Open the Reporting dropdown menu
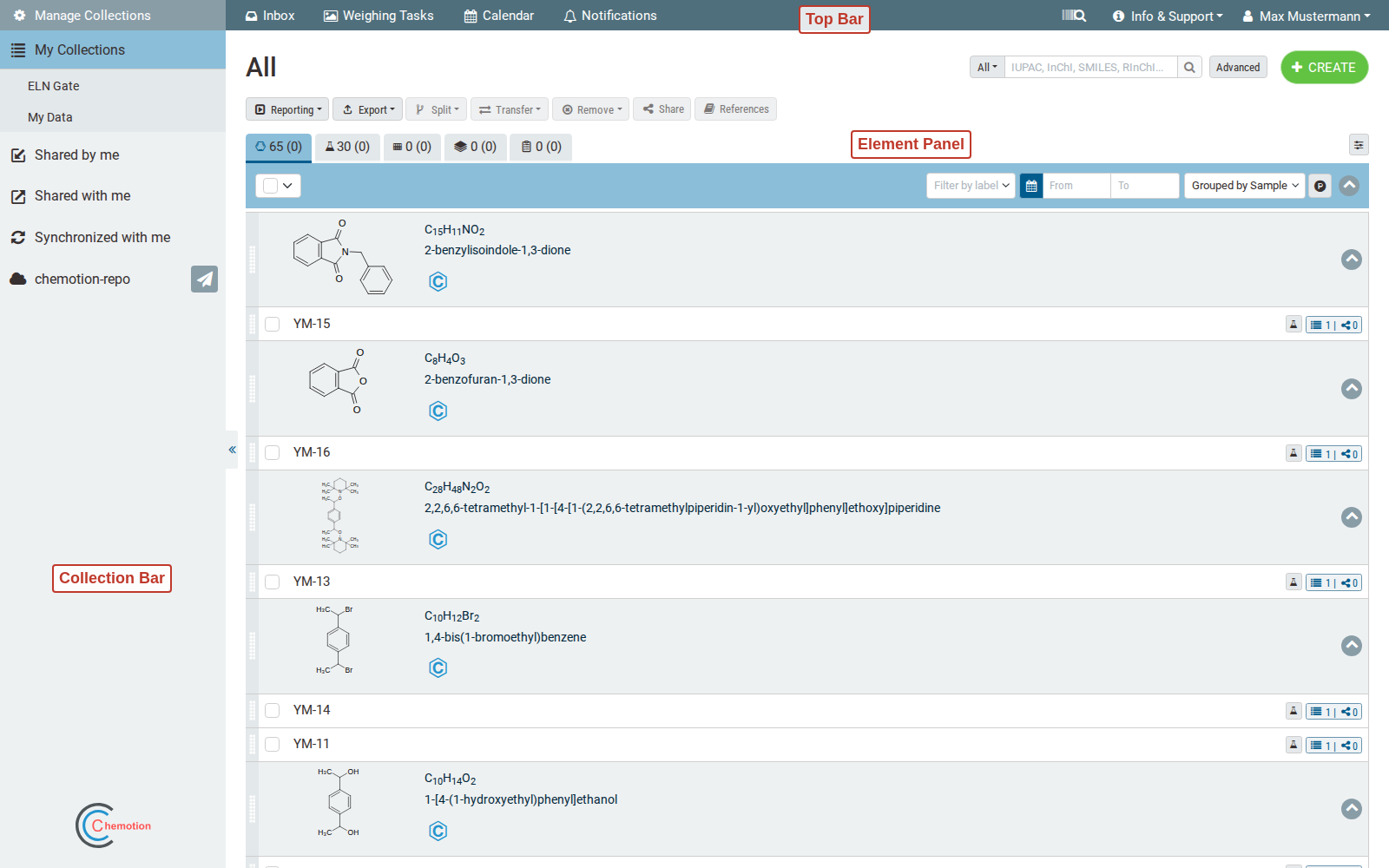1389x868 pixels. 287,109
